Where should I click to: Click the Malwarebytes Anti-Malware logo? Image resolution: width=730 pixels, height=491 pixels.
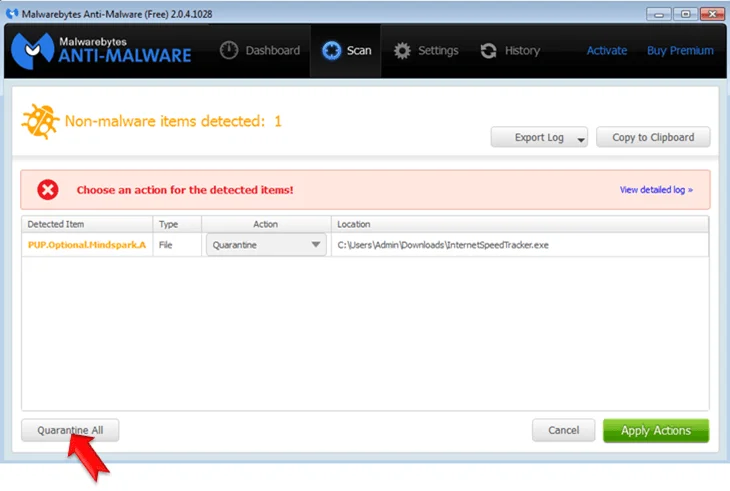click(x=101, y=50)
